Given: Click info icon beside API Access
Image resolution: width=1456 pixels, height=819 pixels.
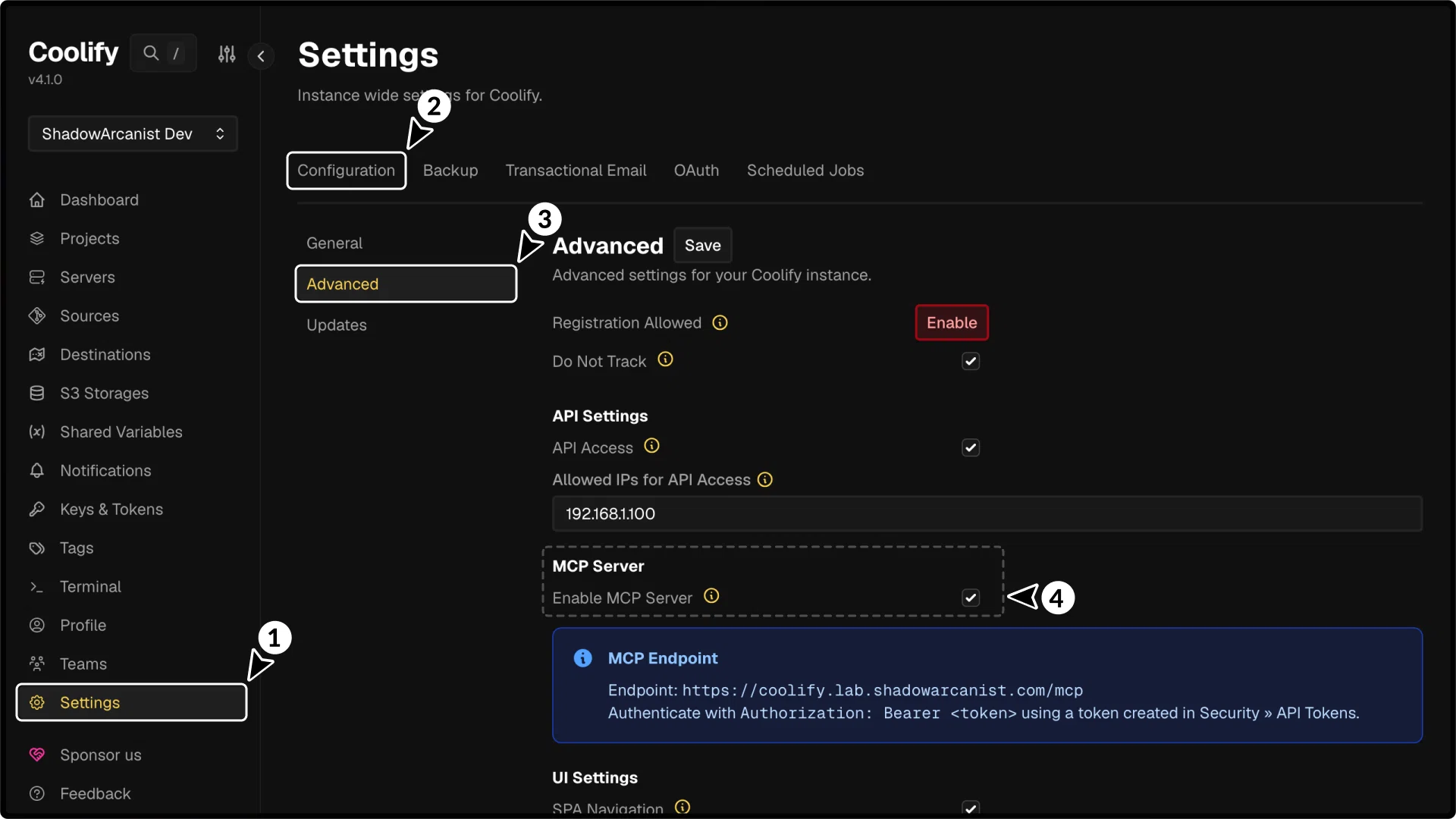Looking at the screenshot, I should pos(651,446).
